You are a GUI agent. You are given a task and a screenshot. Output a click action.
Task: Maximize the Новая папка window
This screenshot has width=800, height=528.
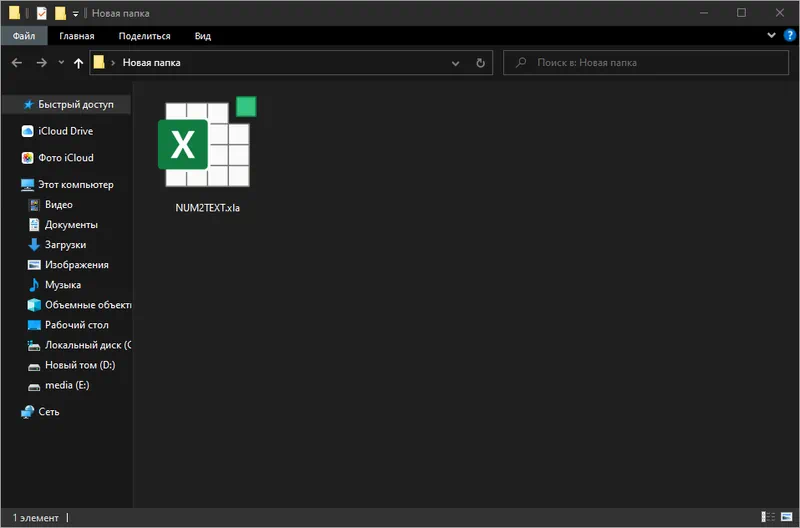tap(741, 13)
